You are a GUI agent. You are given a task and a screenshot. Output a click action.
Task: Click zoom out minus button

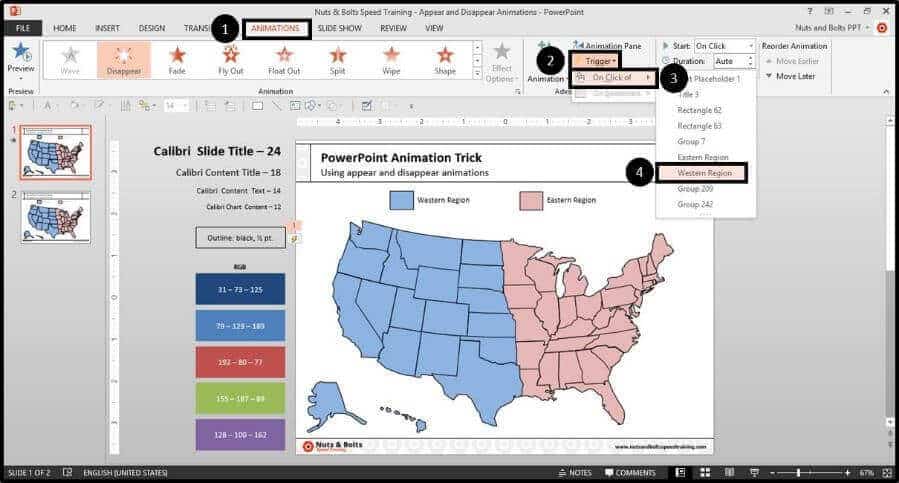772,473
